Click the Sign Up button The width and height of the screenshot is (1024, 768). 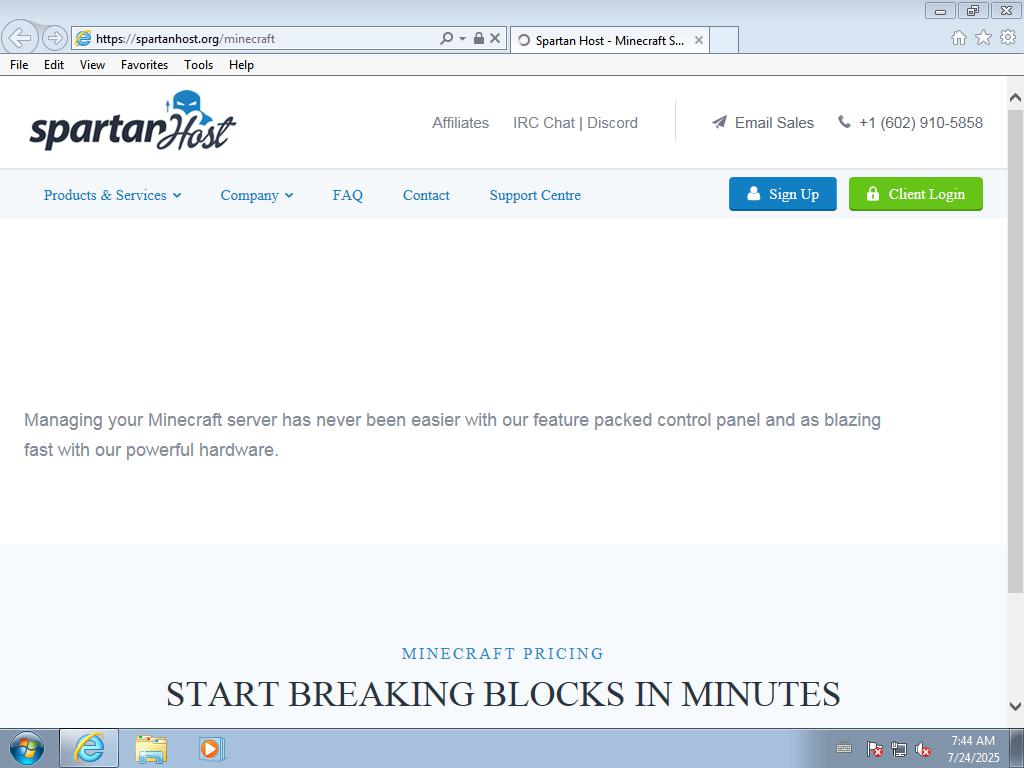tap(782, 194)
